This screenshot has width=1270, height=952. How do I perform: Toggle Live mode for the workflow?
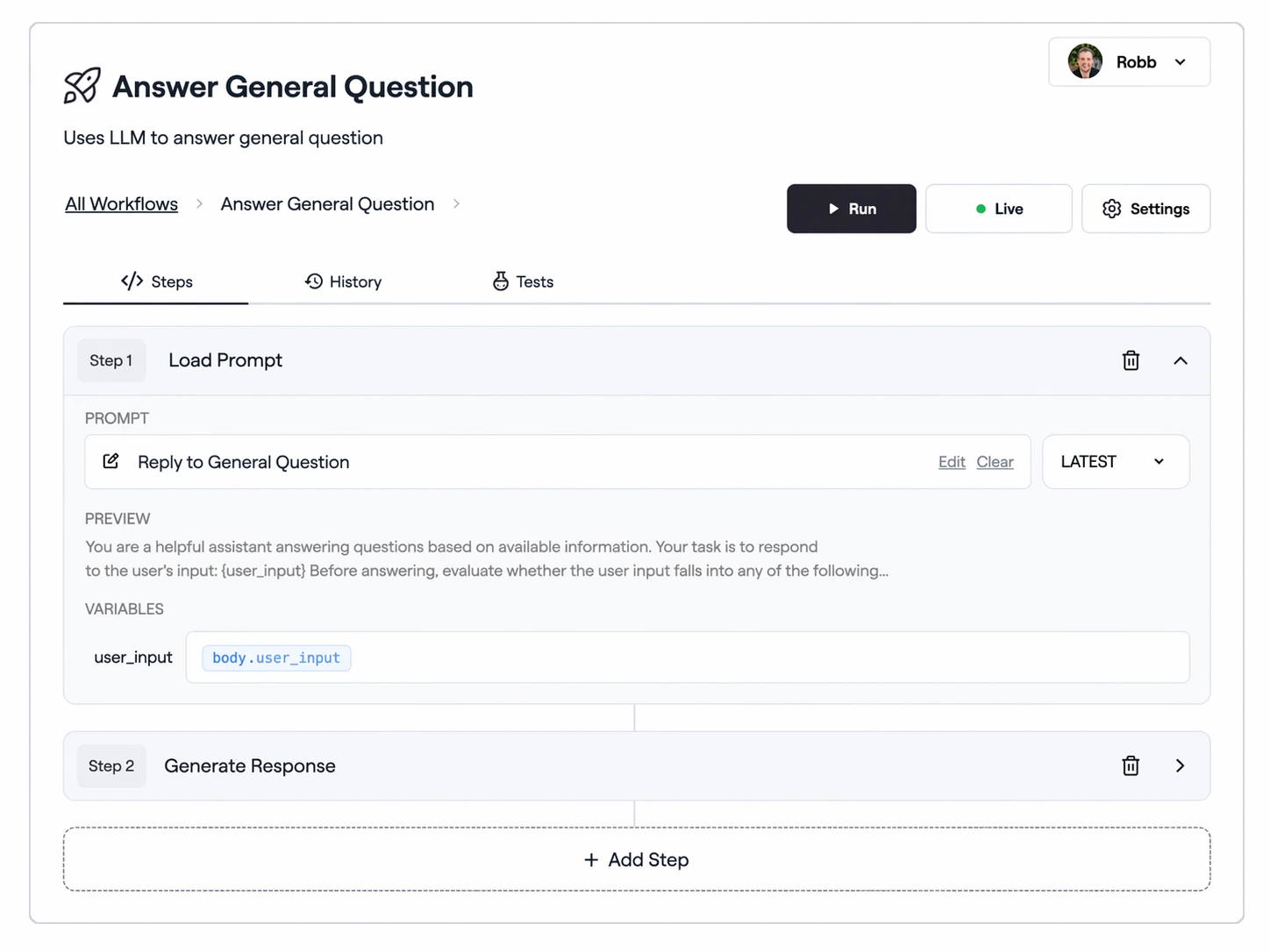pyautogui.click(x=998, y=209)
